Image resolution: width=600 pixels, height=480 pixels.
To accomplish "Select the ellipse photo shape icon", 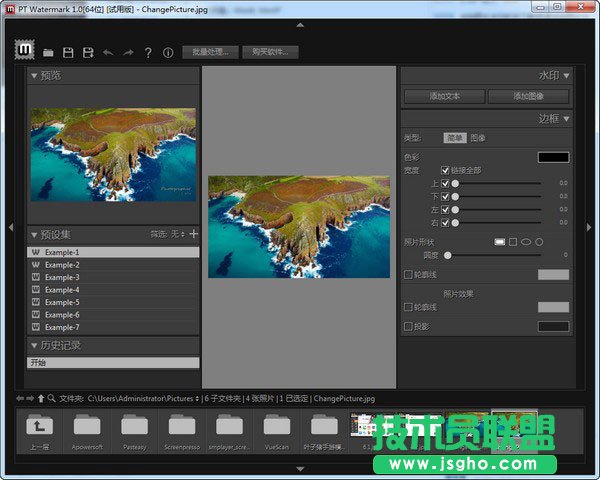I will [526, 241].
